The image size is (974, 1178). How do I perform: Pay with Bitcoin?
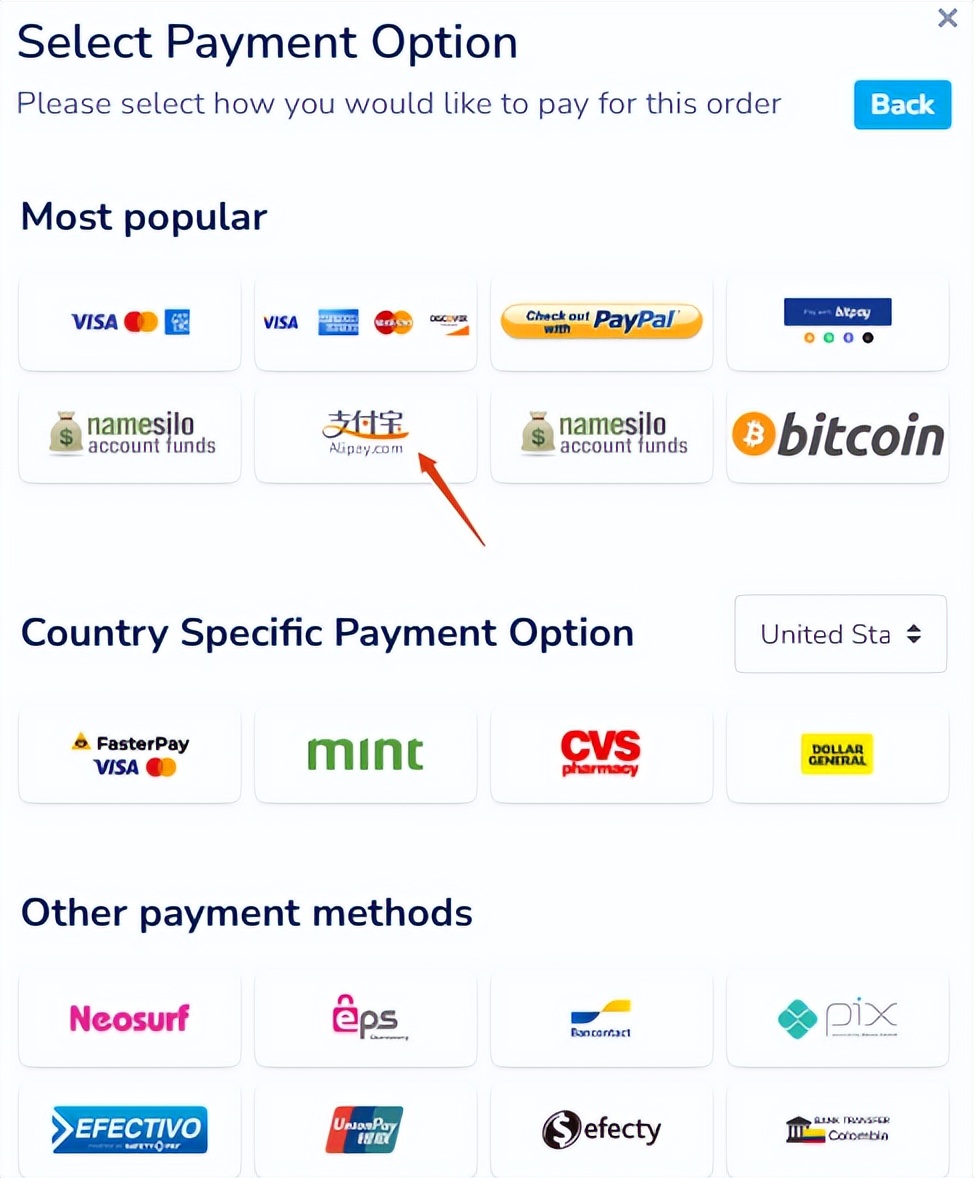coord(837,435)
